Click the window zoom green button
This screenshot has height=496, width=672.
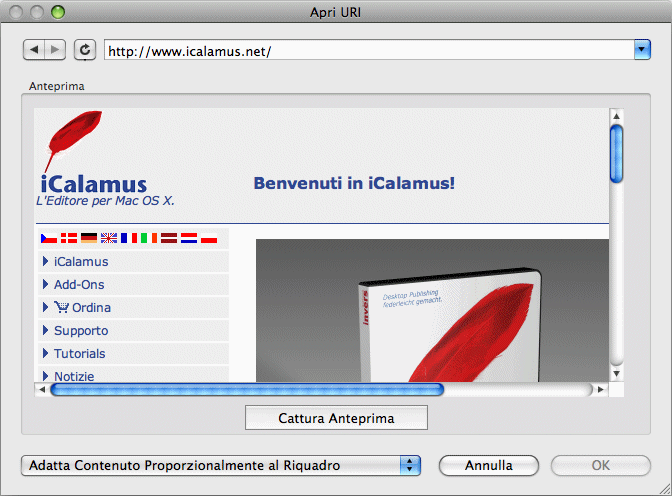58,12
